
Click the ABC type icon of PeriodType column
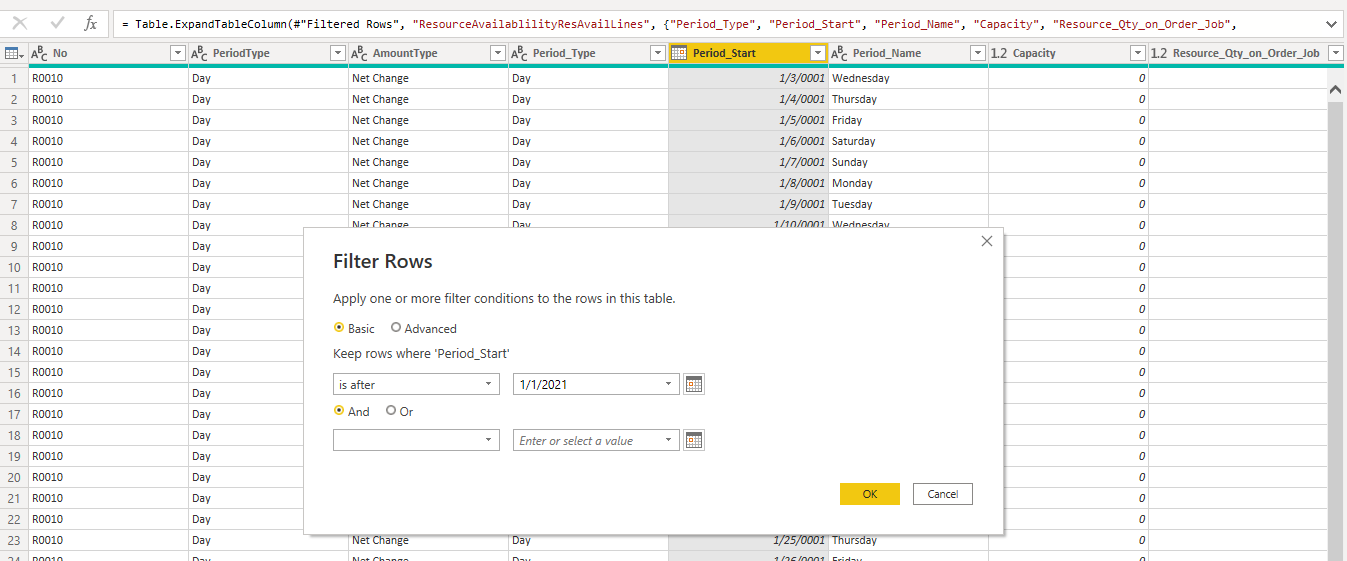point(200,53)
